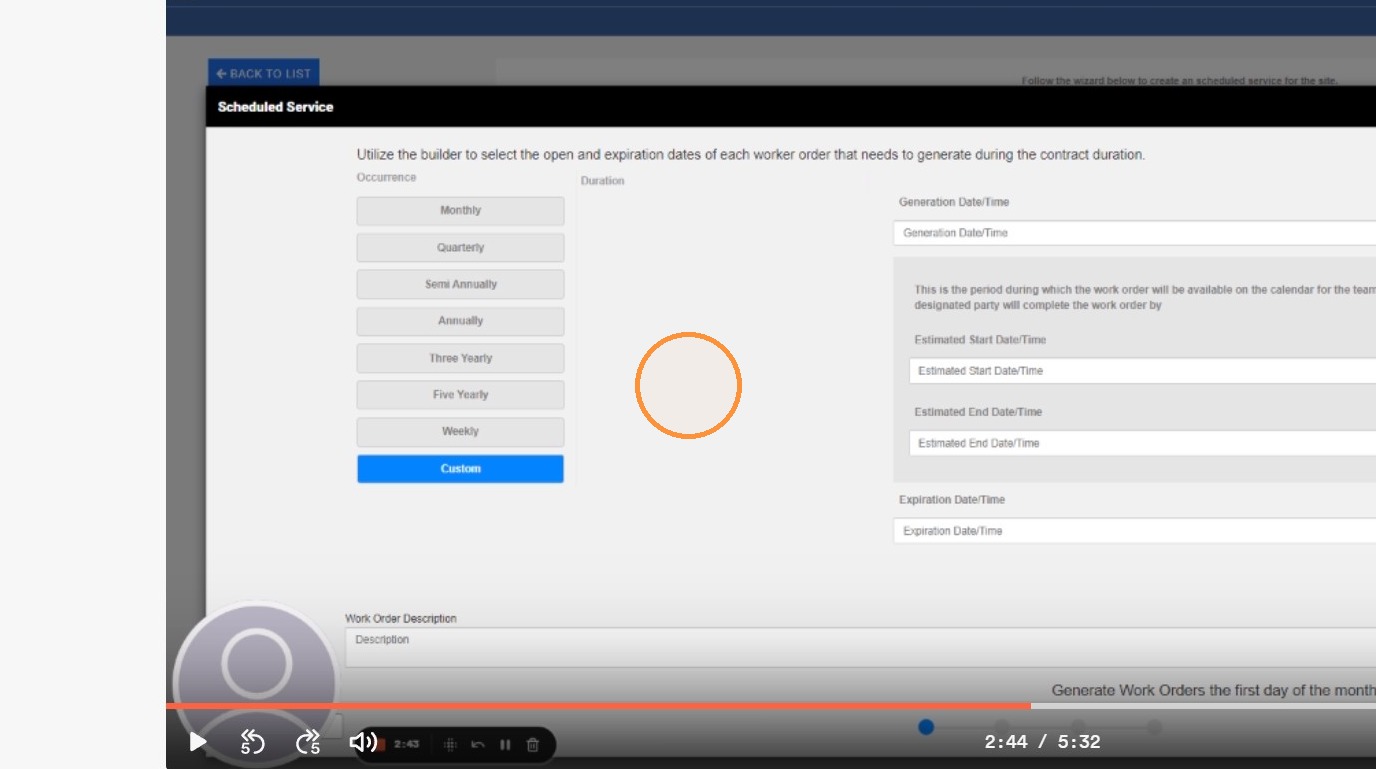This screenshot has width=1376, height=769.
Task: Click the recorder pause icon
Action: [505, 744]
